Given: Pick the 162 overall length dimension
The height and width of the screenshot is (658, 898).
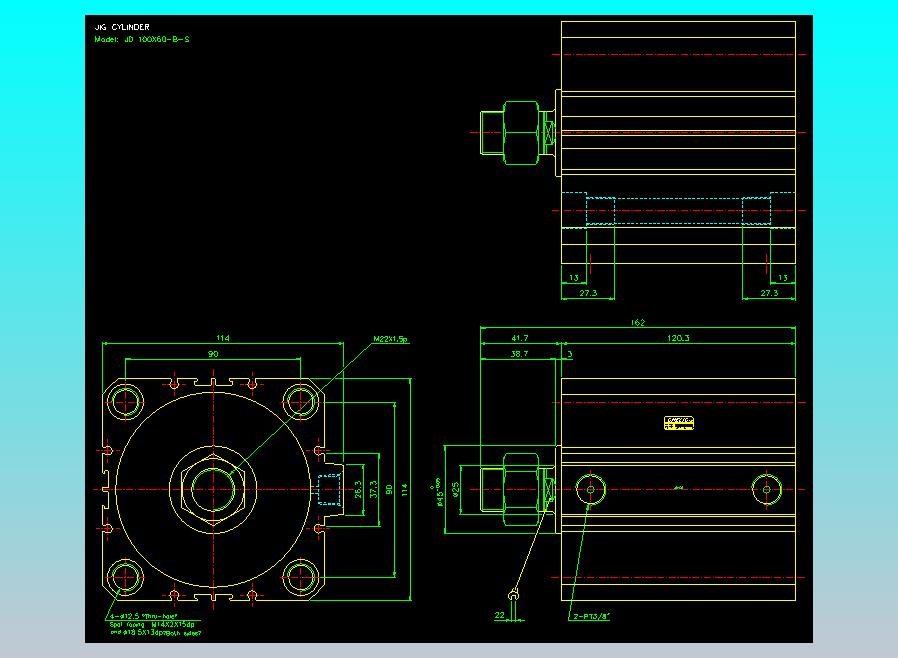Looking at the screenshot, I should tap(637, 322).
